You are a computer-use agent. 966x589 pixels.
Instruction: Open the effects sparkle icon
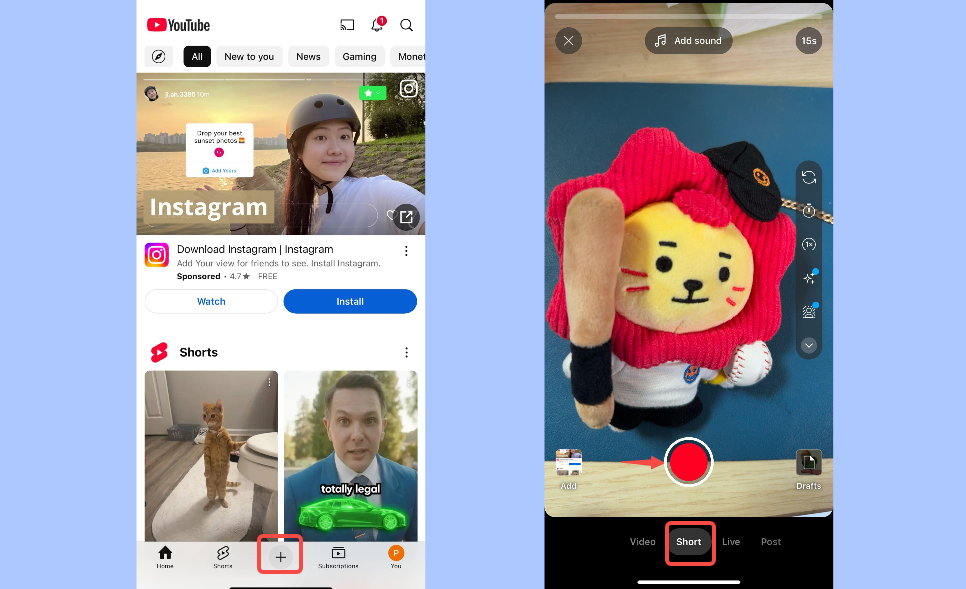coord(809,278)
